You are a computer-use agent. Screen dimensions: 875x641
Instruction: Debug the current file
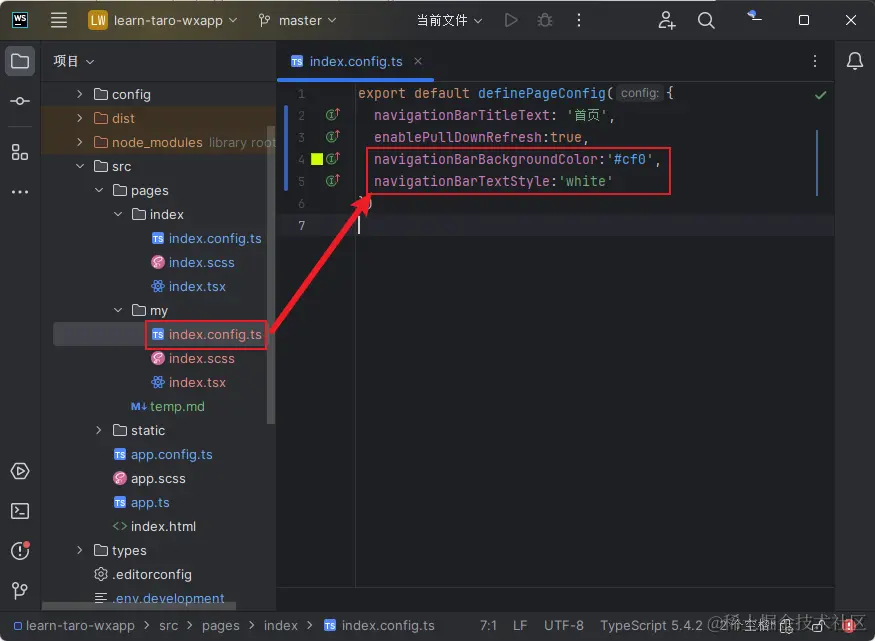coord(545,20)
